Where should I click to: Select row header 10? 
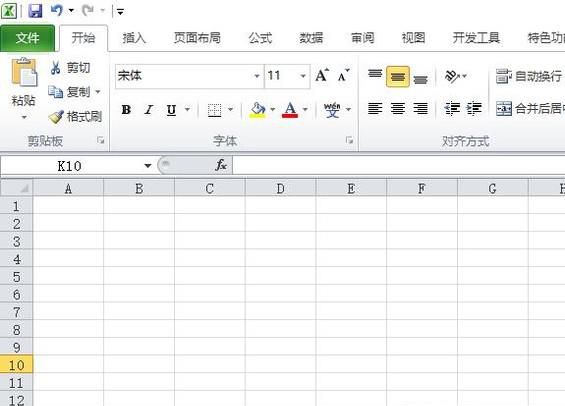click(x=17, y=365)
